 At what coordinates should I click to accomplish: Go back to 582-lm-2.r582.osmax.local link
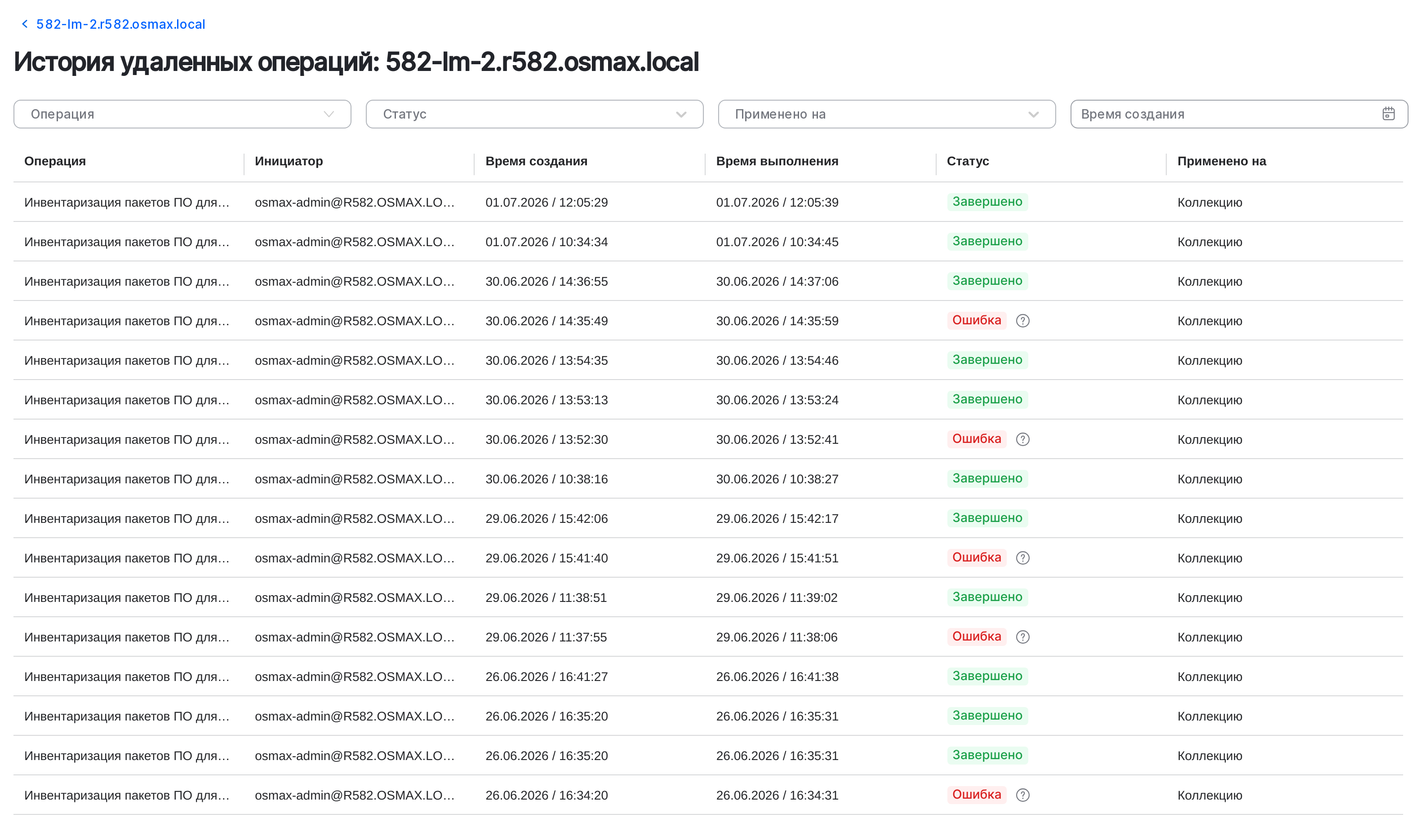(x=120, y=24)
